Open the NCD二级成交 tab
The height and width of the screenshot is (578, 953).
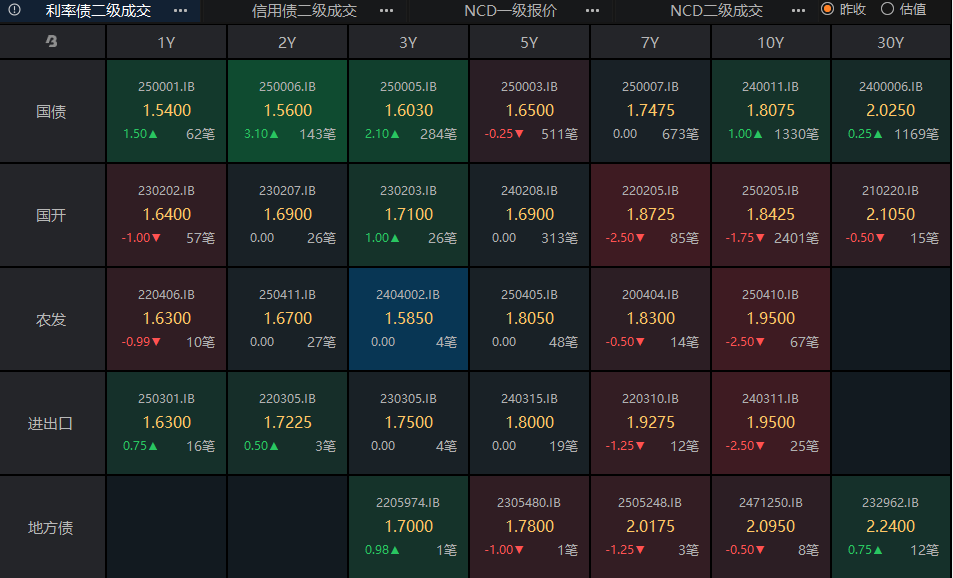[716, 10]
